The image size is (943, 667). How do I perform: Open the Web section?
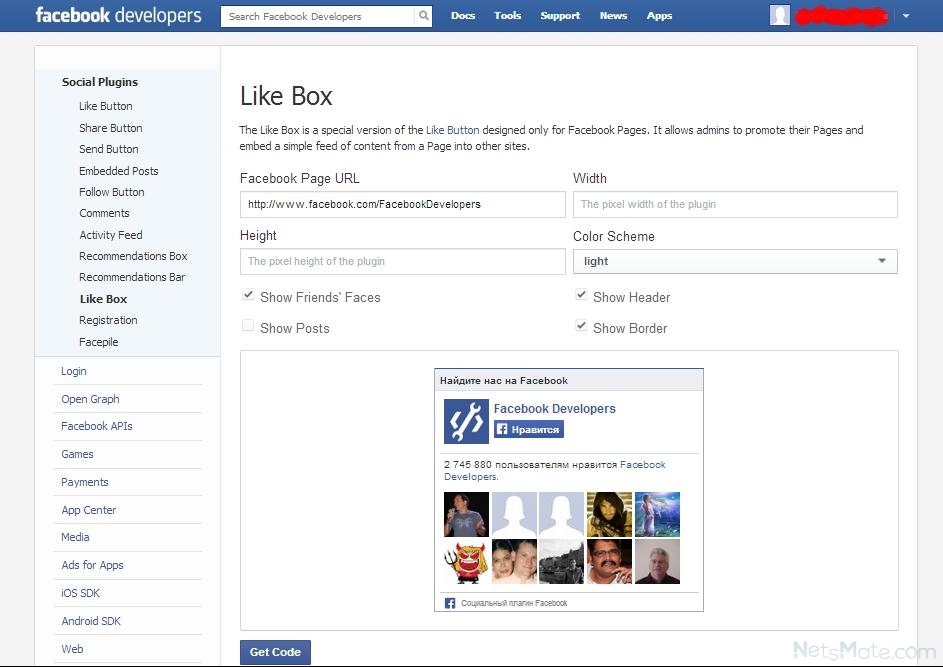(72, 649)
